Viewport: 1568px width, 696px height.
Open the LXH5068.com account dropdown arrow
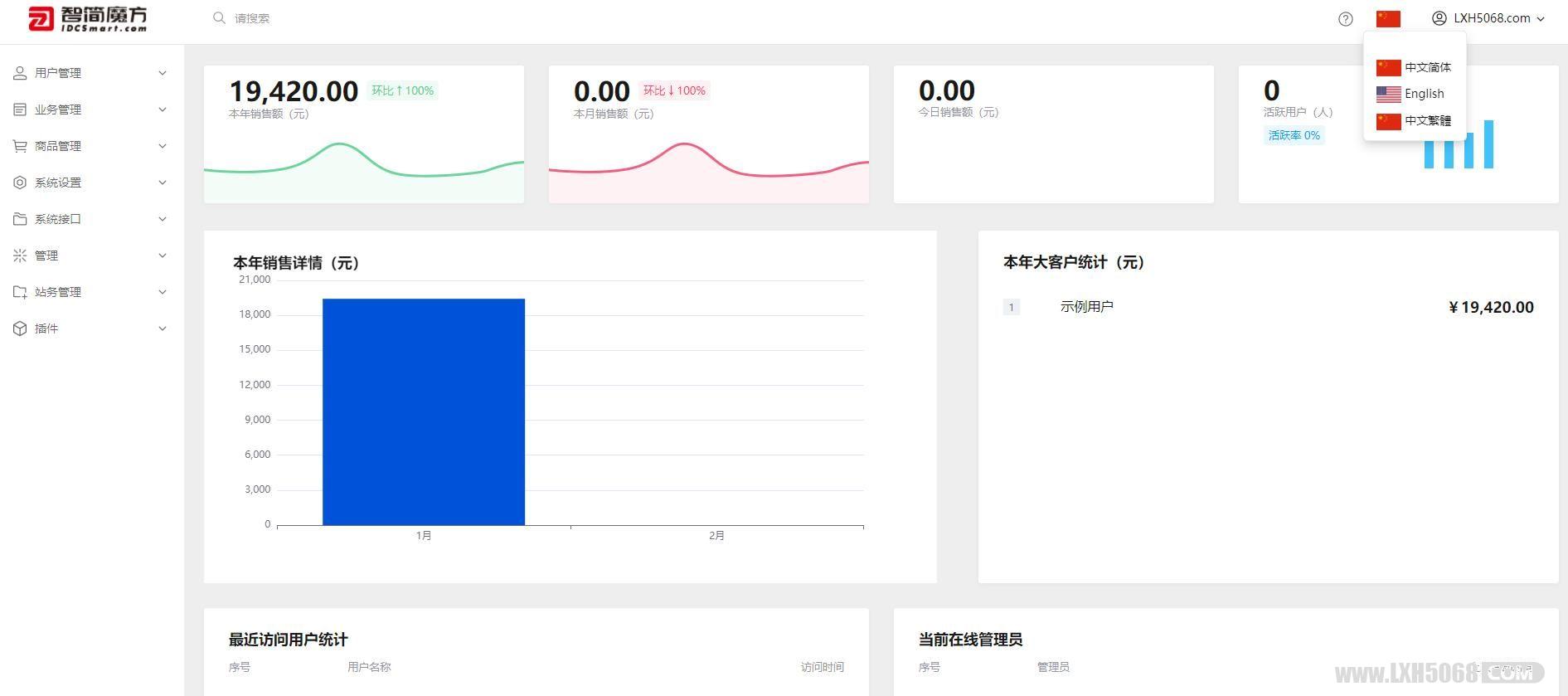1541,18
